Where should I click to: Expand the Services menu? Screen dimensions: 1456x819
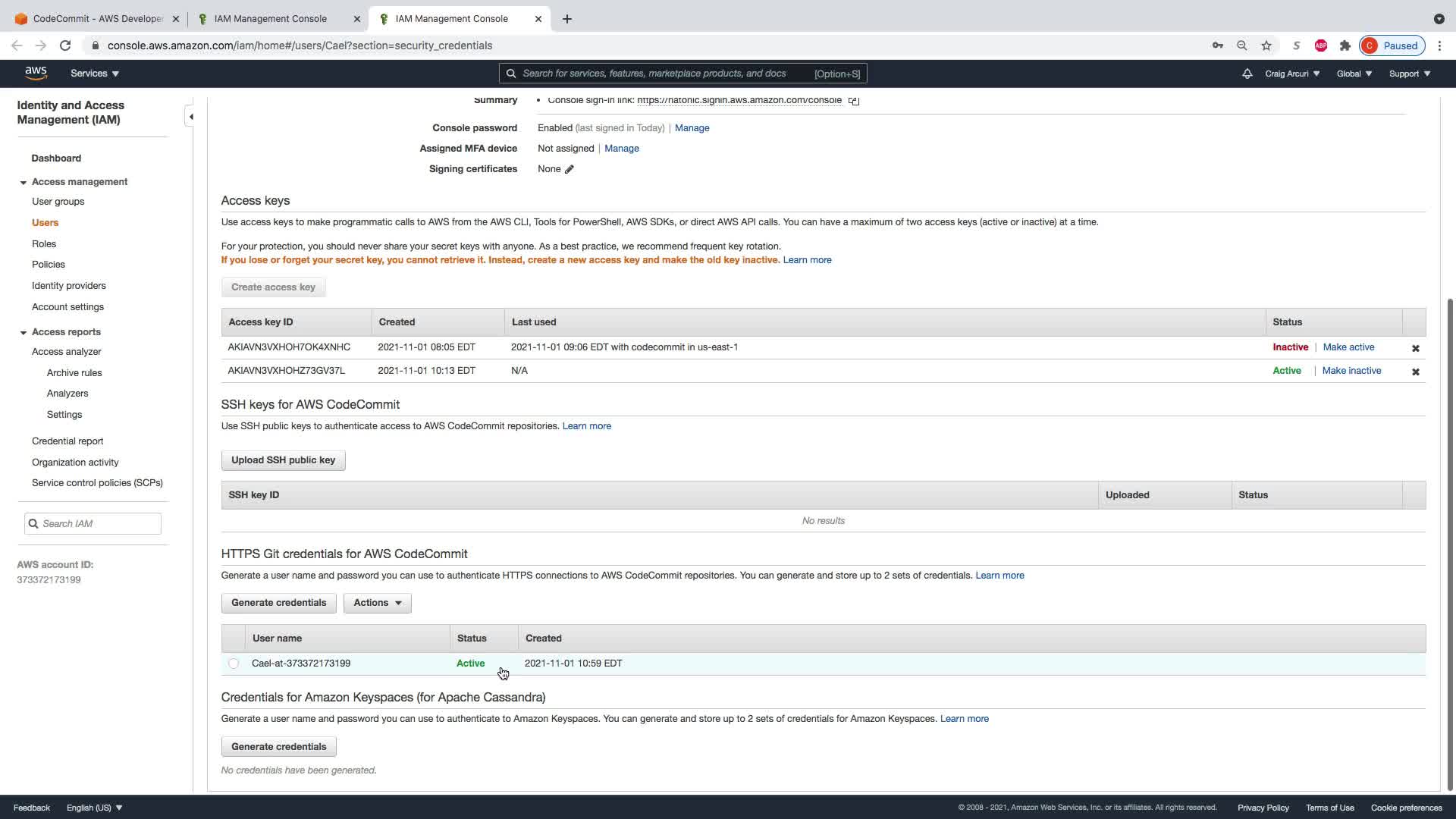tap(95, 74)
